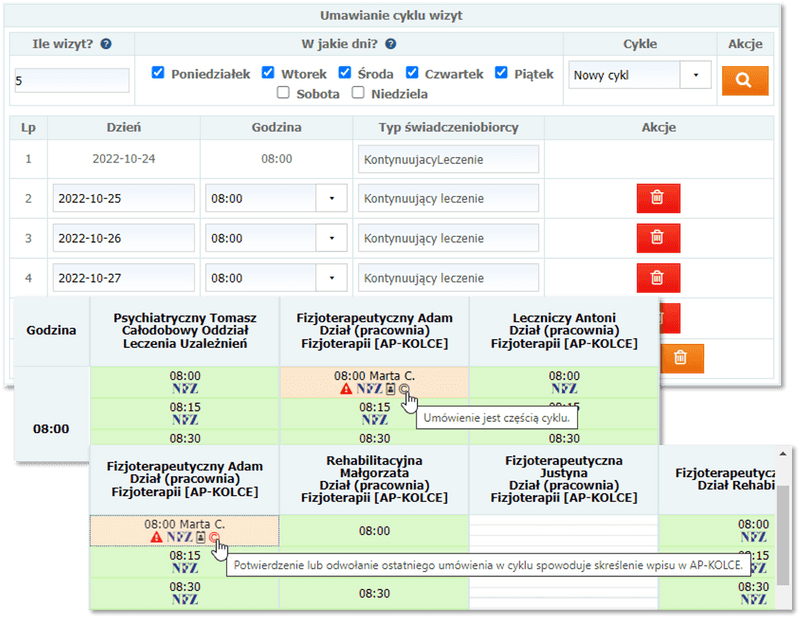Open help icon next to W jakie dni

(390, 44)
